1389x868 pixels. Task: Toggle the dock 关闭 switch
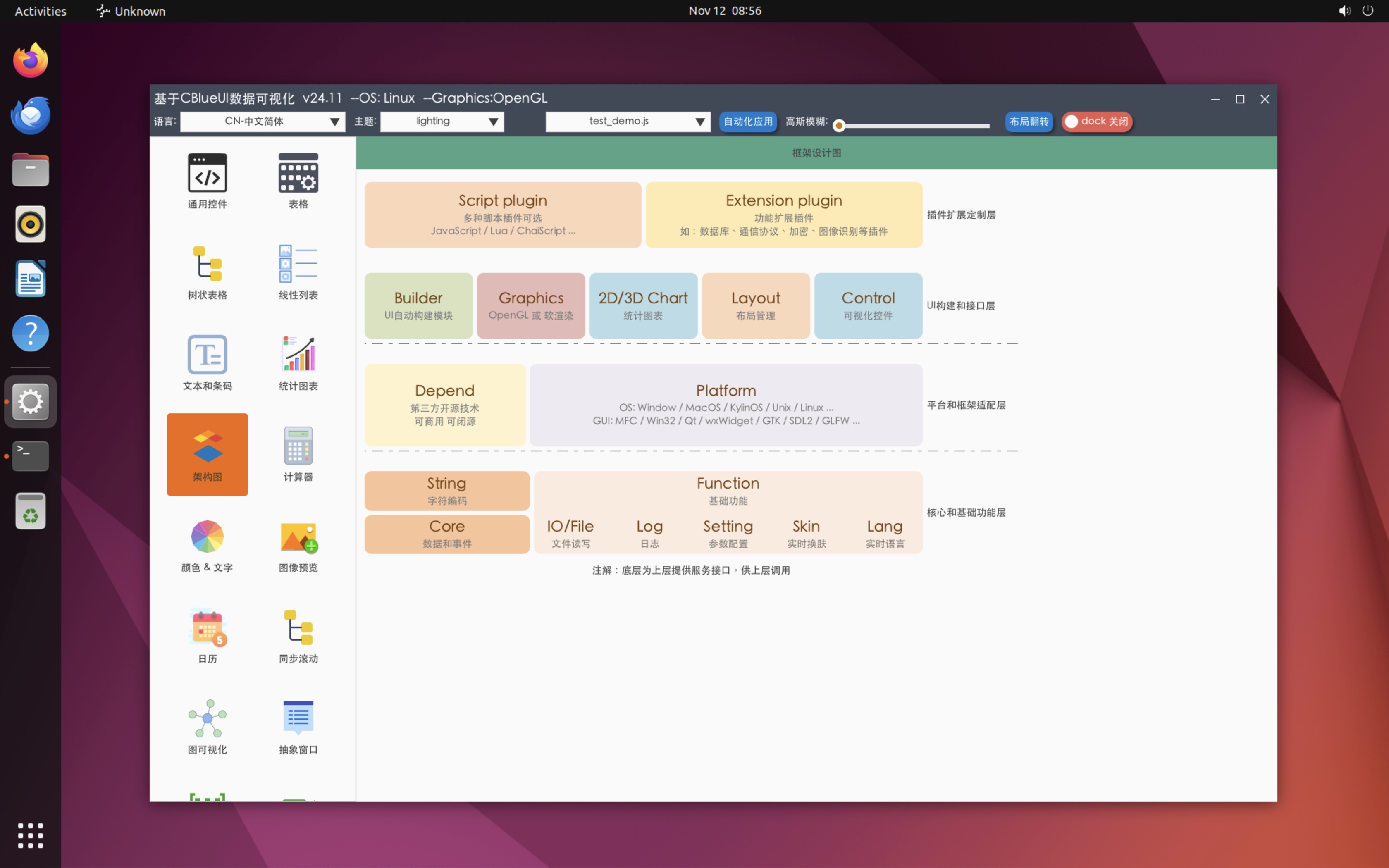click(1096, 122)
